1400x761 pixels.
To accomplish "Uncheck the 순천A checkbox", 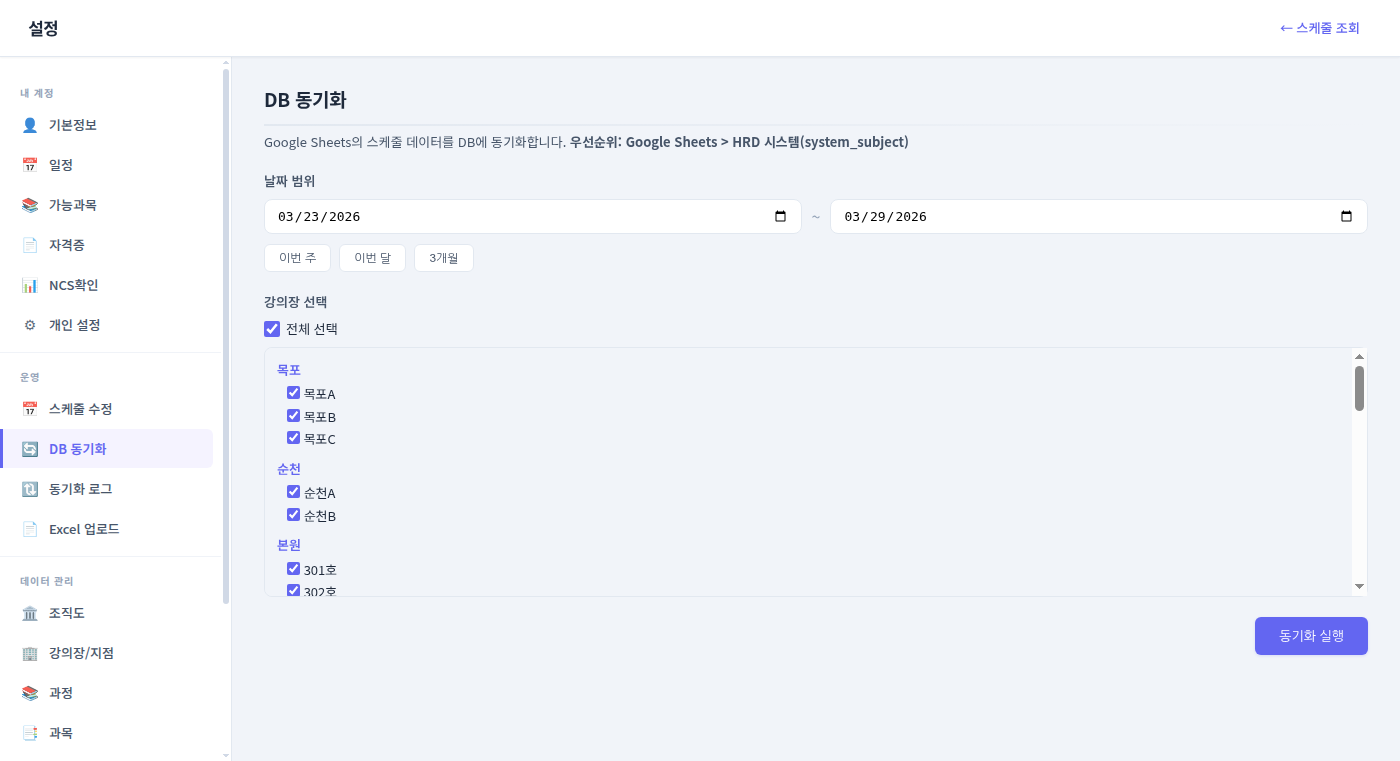I will click(293, 491).
